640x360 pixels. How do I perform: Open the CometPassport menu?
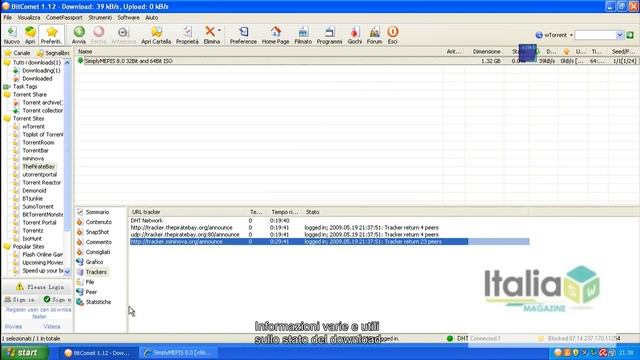[x=64, y=18]
